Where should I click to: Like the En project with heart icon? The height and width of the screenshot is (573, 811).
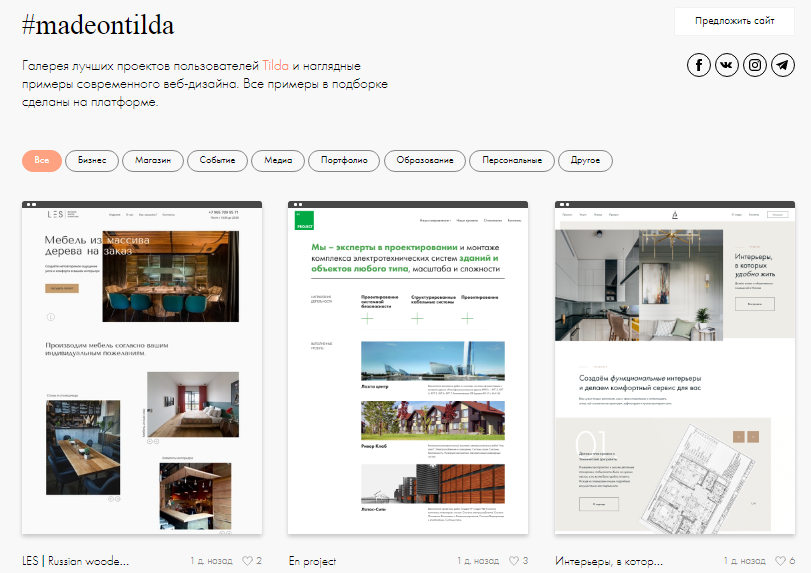514,561
